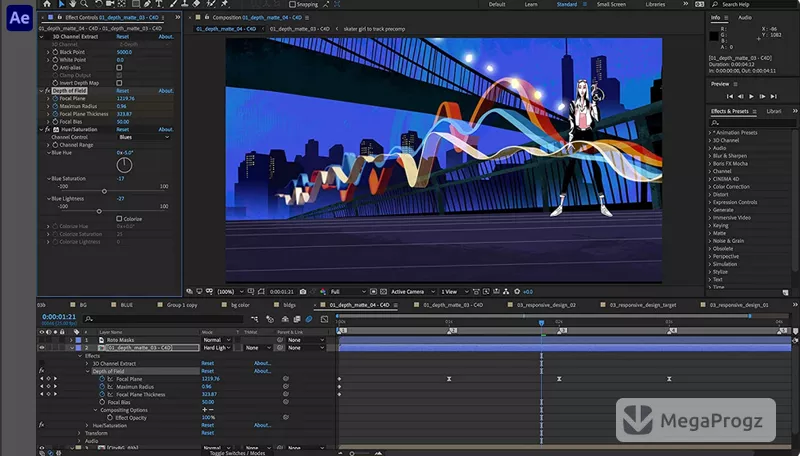Adjust the Blue Lightness slider handle
This screenshot has height=456, width=800.
pyautogui.click(x=99, y=211)
